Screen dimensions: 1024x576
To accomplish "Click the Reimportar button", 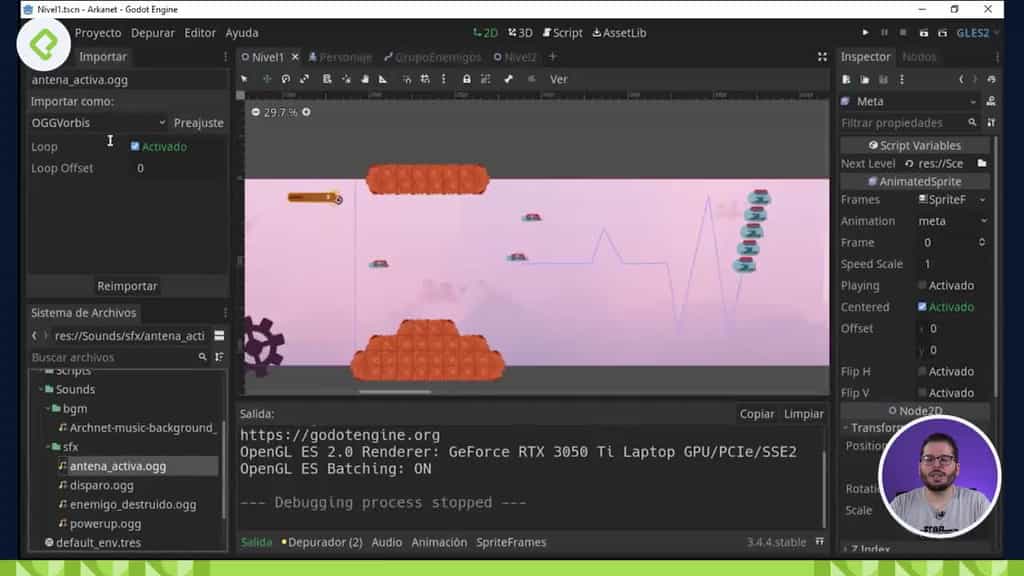I will point(127,286).
